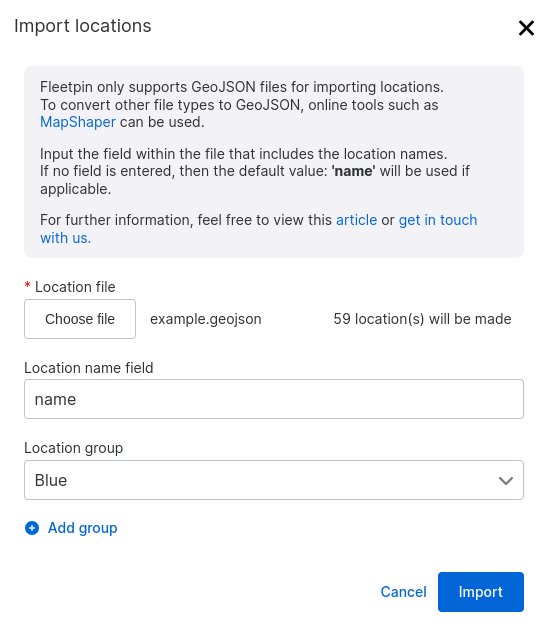Screen dimensions: 546x629
Task: Click the Add group text link
Action: point(83,528)
